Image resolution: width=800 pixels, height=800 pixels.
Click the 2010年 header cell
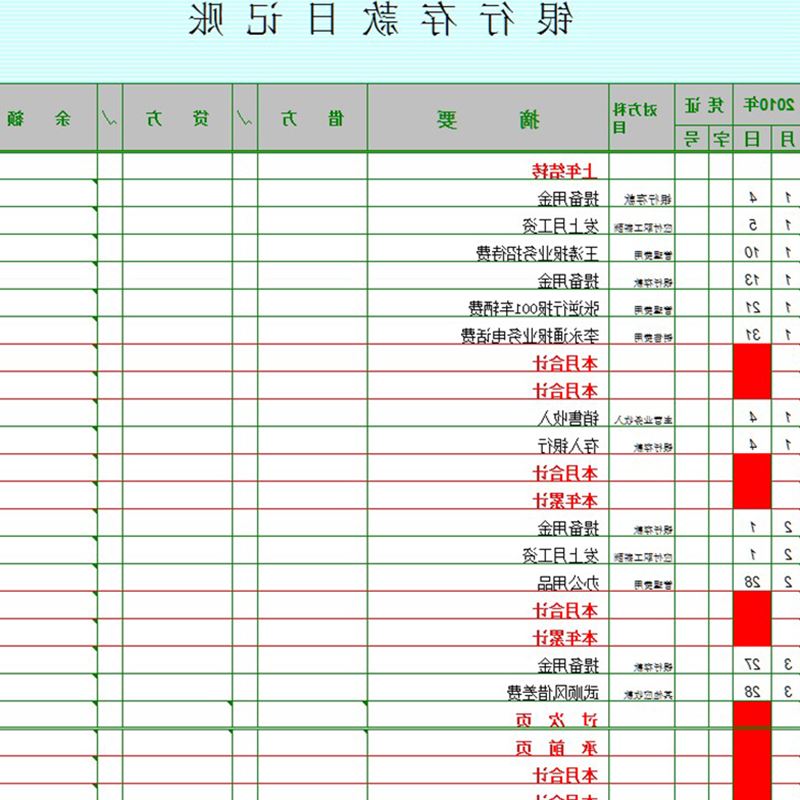(x=767, y=104)
